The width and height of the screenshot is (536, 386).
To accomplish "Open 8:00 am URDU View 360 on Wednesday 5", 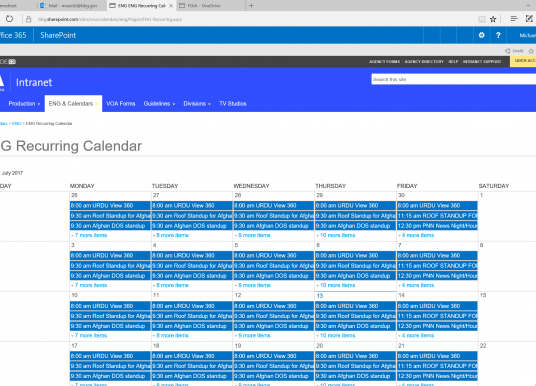I will (273, 255).
